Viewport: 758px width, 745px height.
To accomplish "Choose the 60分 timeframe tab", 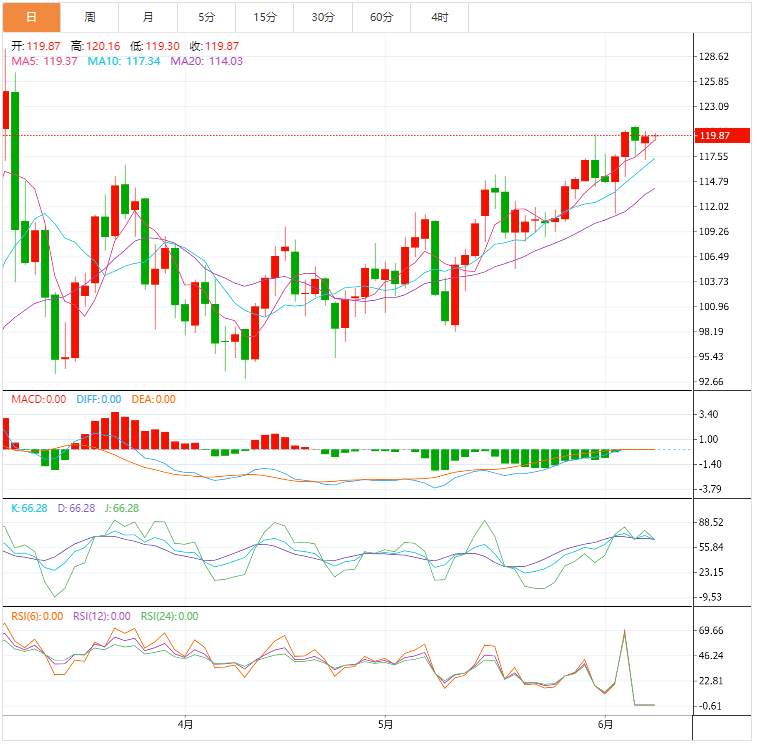I will coord(381,17).
